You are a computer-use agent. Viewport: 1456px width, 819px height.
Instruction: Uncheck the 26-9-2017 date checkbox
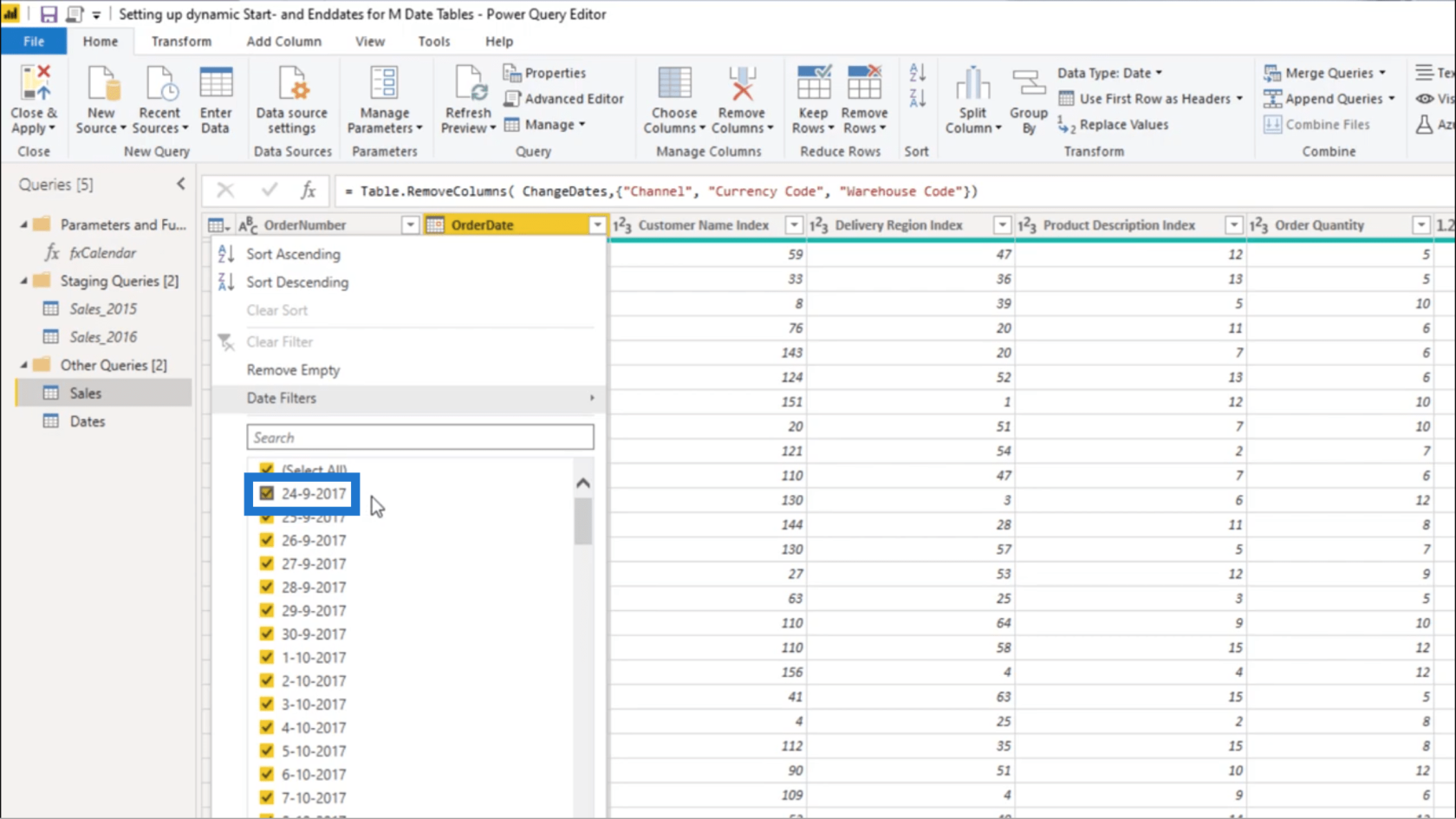point(266,540)
